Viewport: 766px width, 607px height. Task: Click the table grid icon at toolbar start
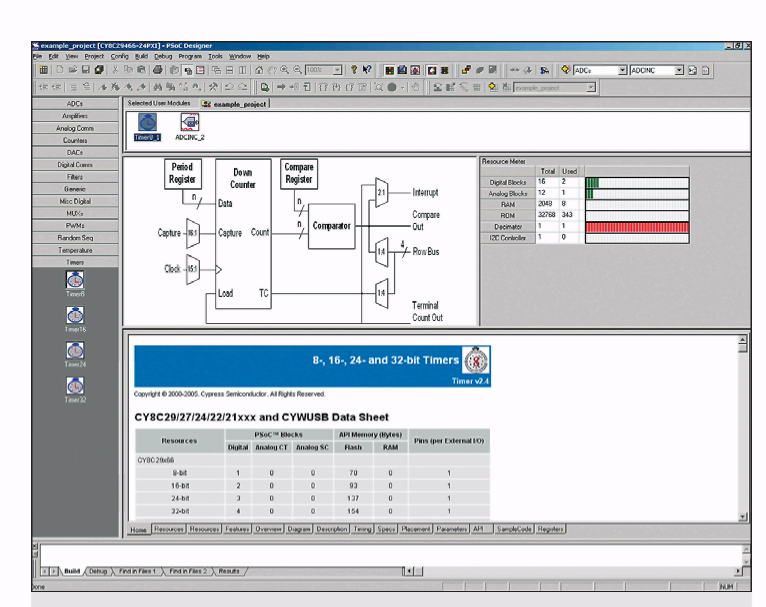tap(43, 70)
